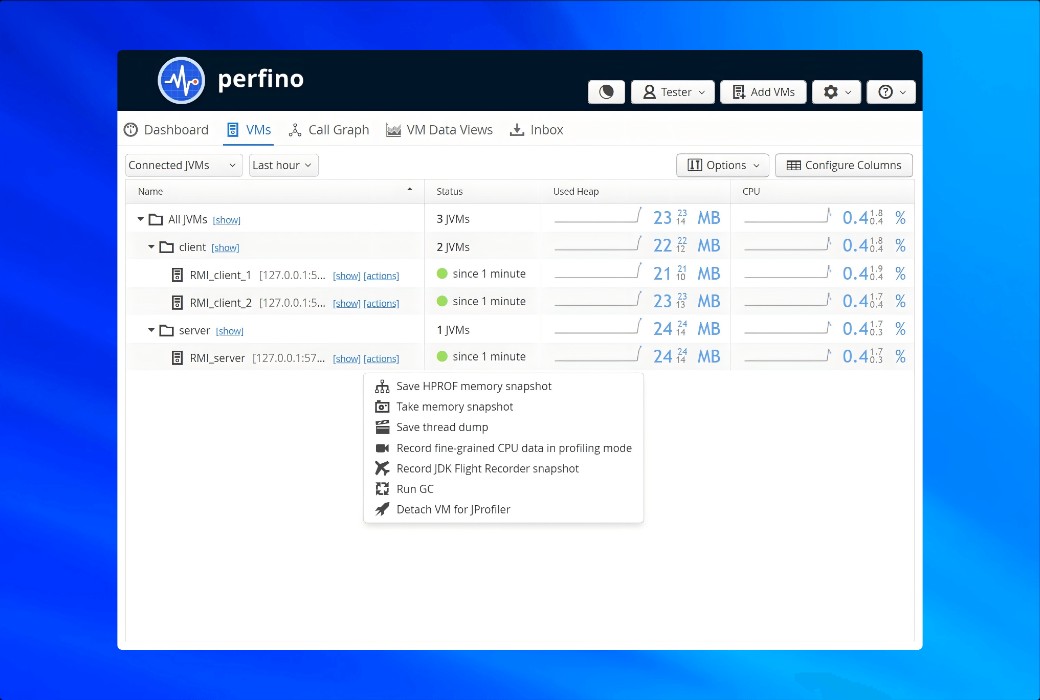Click the green status dot for RMI_client_2

coord(442,301)
